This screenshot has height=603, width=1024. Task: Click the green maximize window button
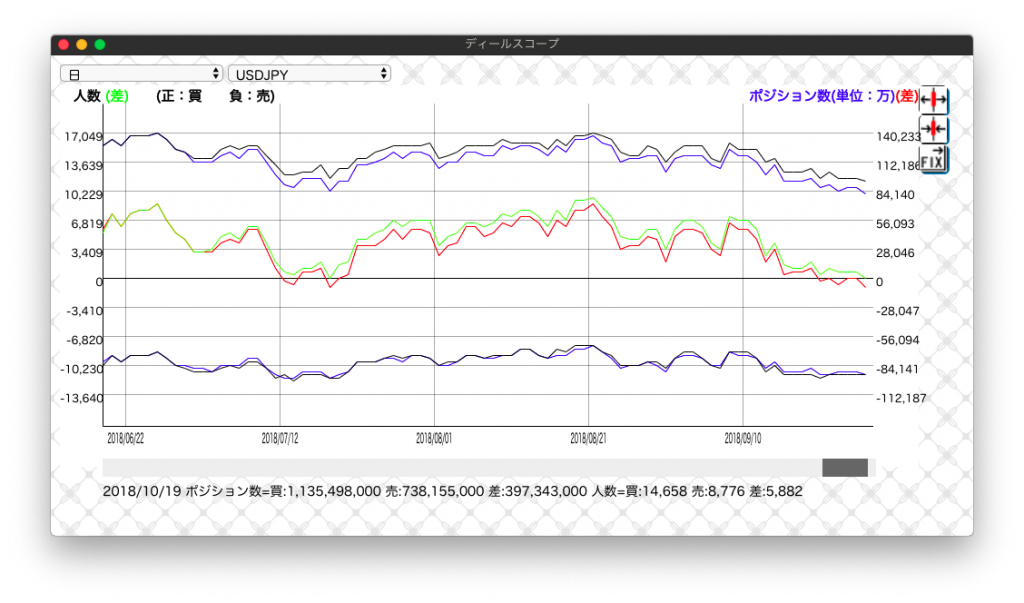100,44
